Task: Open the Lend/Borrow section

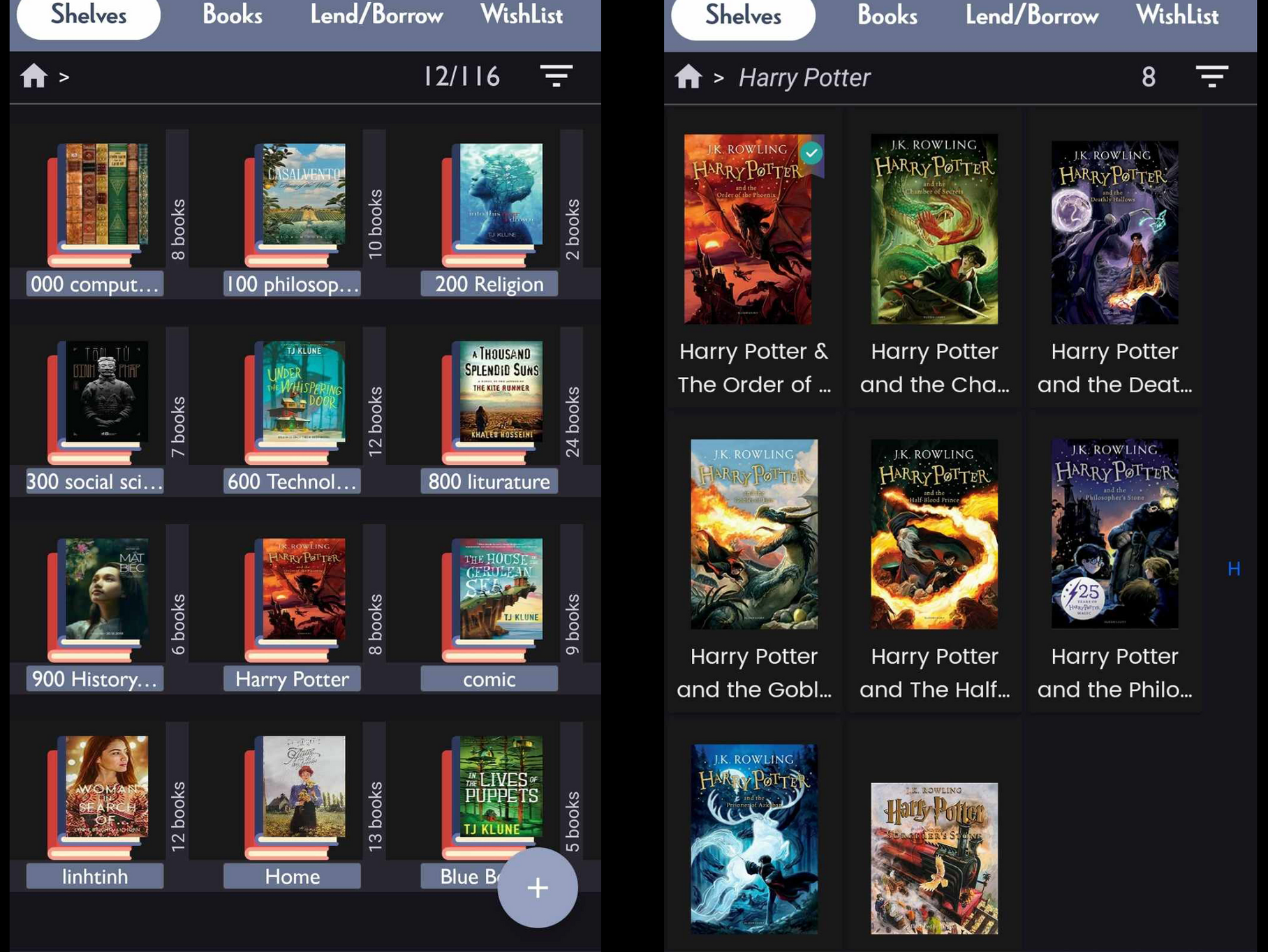Action: tap(376, 15)
